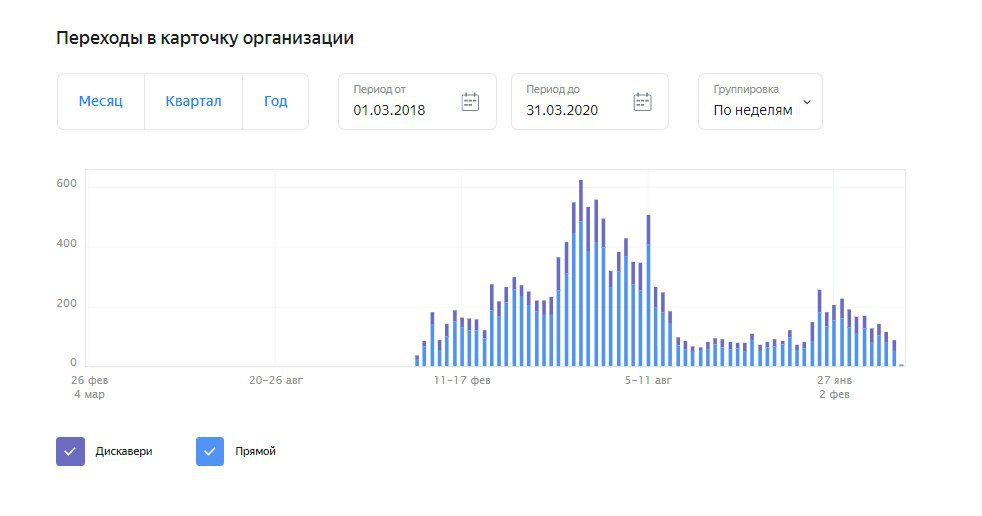Open calendar for Период до field
Viewport: 982px width, 516px height.
[643, 101]
